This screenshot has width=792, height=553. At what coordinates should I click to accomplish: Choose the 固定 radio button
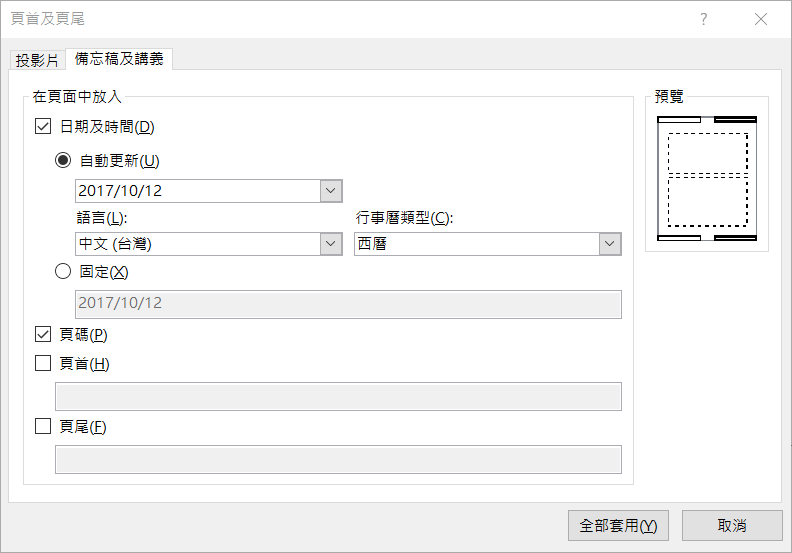pyautogui.click(x=64, y=271)
